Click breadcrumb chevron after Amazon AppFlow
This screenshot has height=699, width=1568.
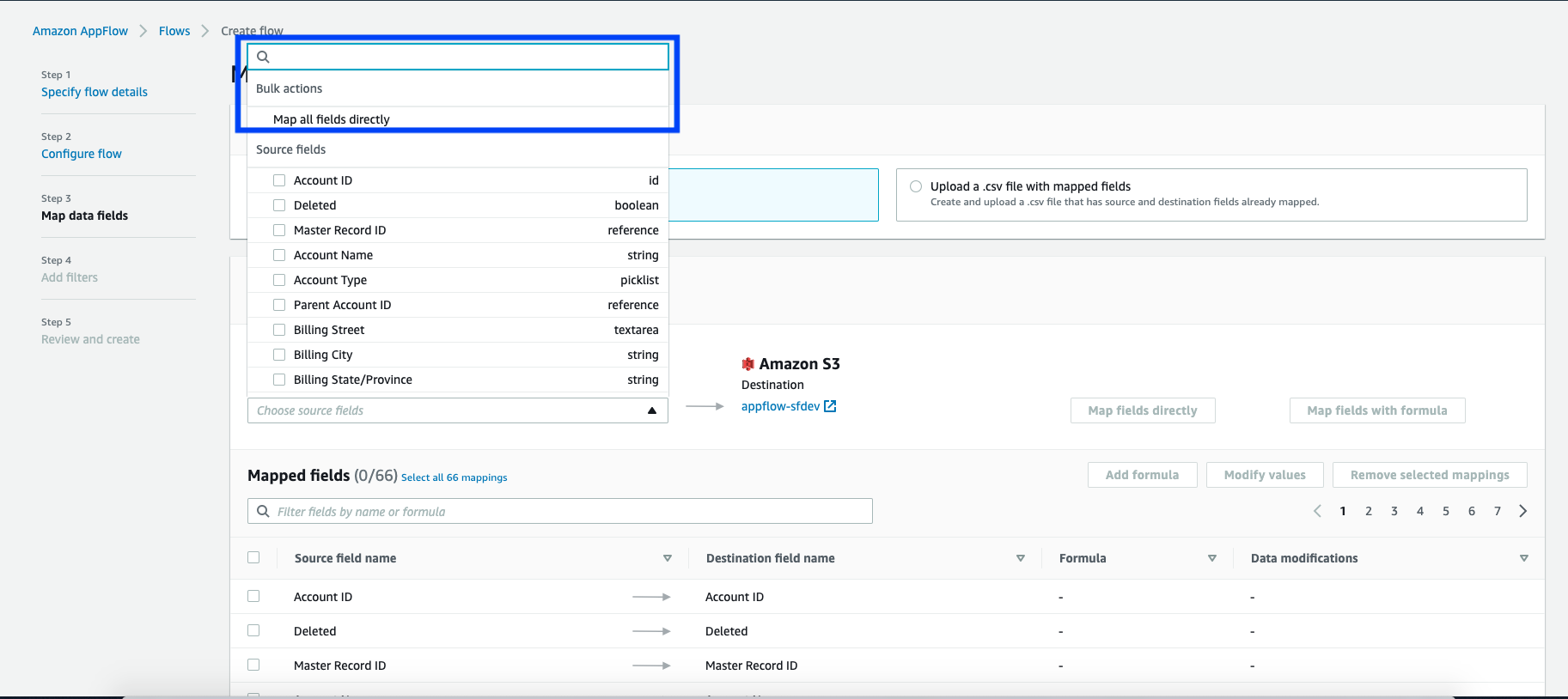143,31
